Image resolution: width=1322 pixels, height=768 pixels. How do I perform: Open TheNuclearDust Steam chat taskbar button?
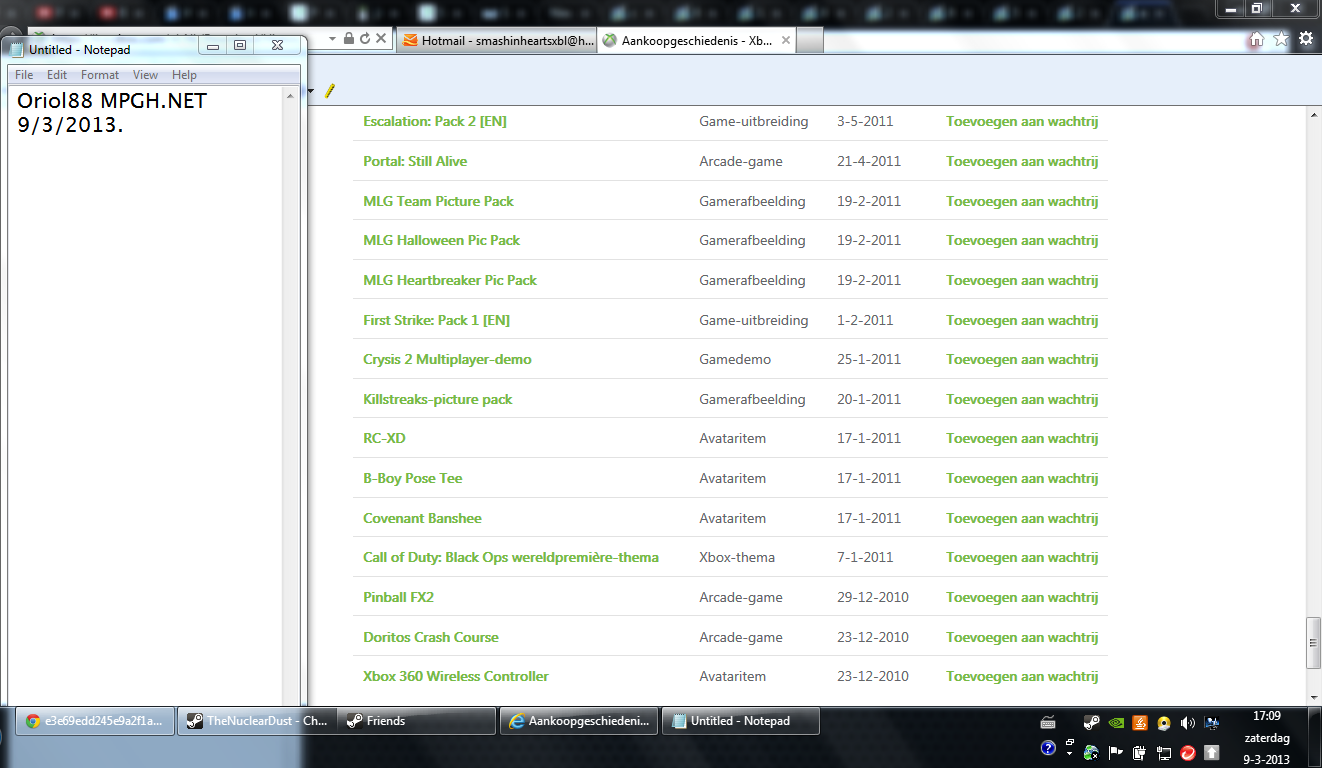257,721
